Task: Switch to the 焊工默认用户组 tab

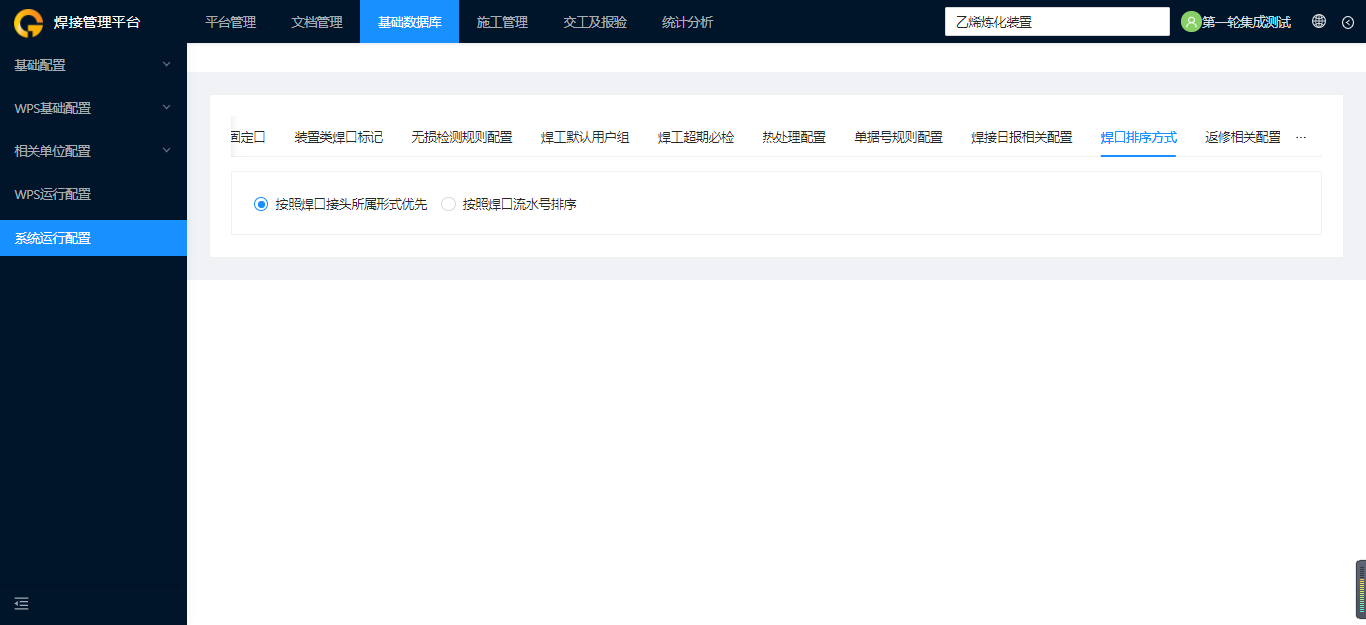Action: click(585, 137)
